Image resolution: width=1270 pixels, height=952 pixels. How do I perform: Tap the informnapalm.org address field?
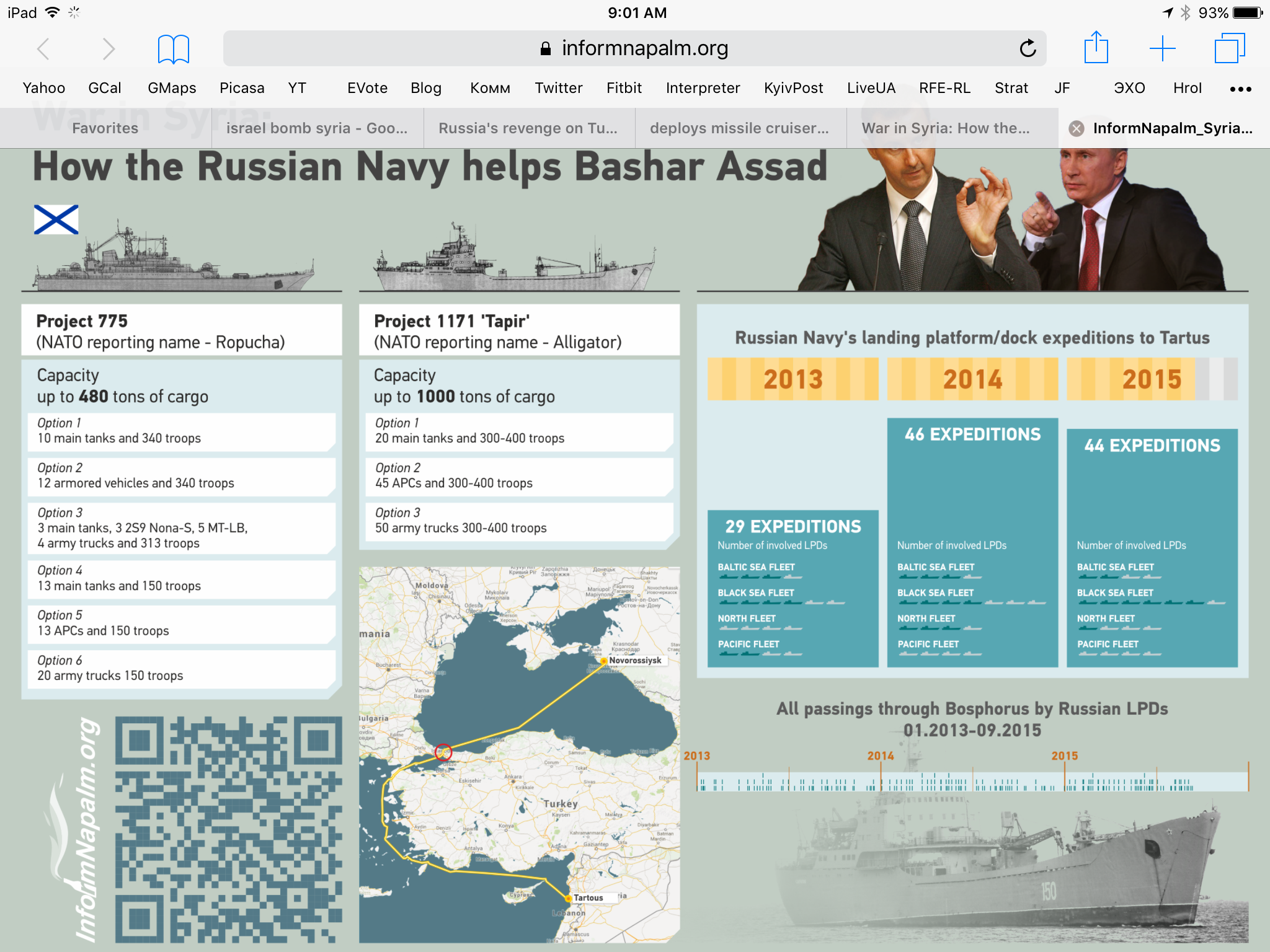[x=634, y=48]
